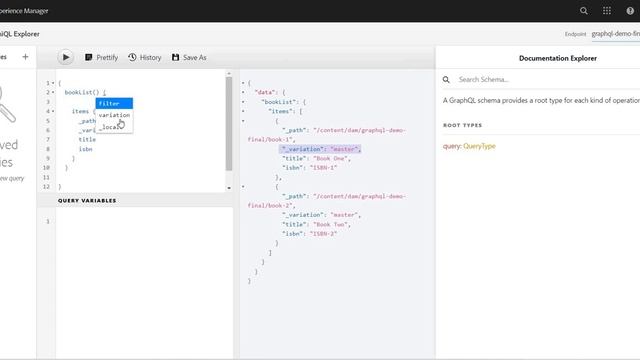640x360 pixels.
Task: Click 'title' field in query editor
Action: coord(87,140)
